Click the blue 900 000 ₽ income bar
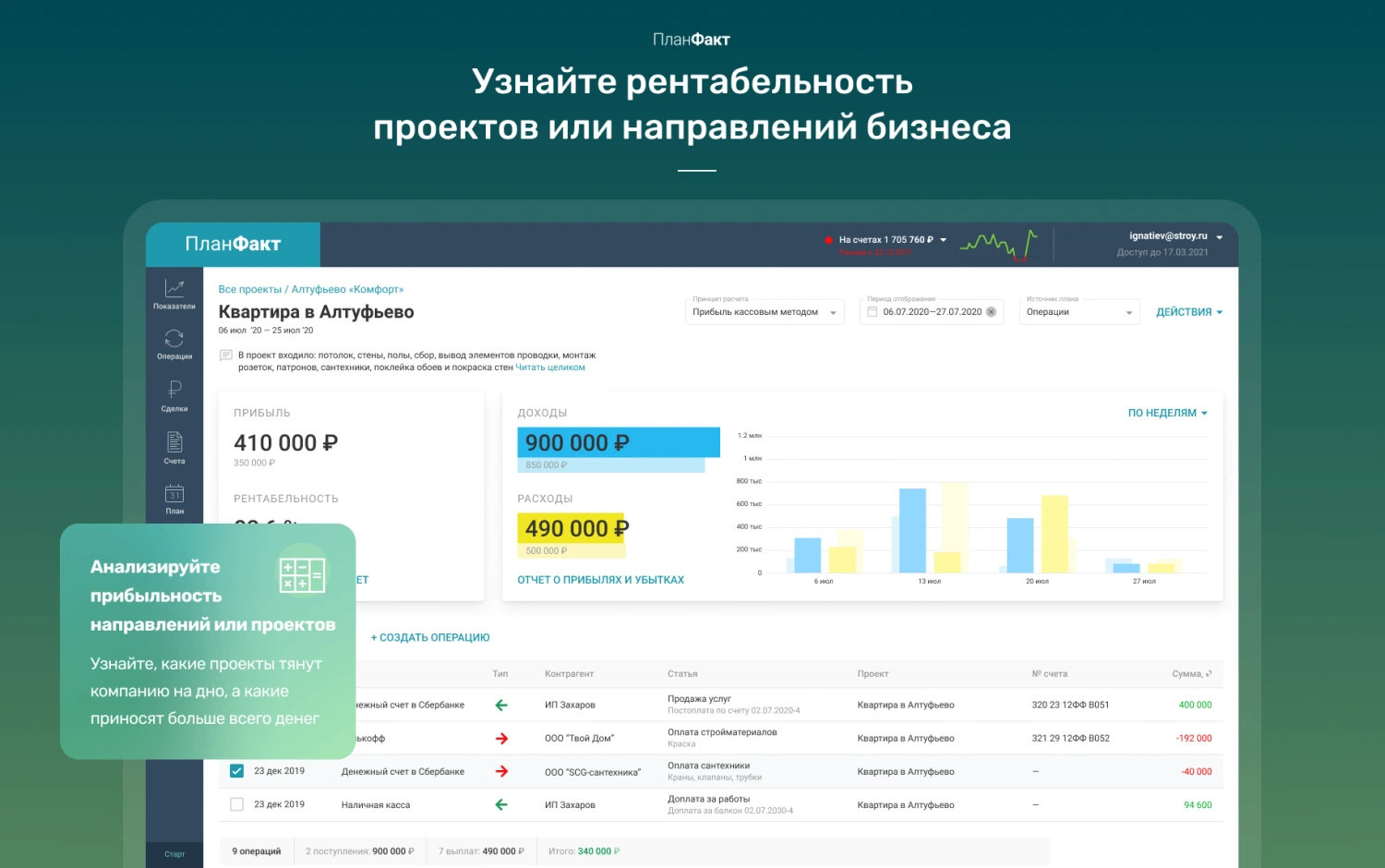This screenshot has width=1385, height=868. click(x=618, y=442)
